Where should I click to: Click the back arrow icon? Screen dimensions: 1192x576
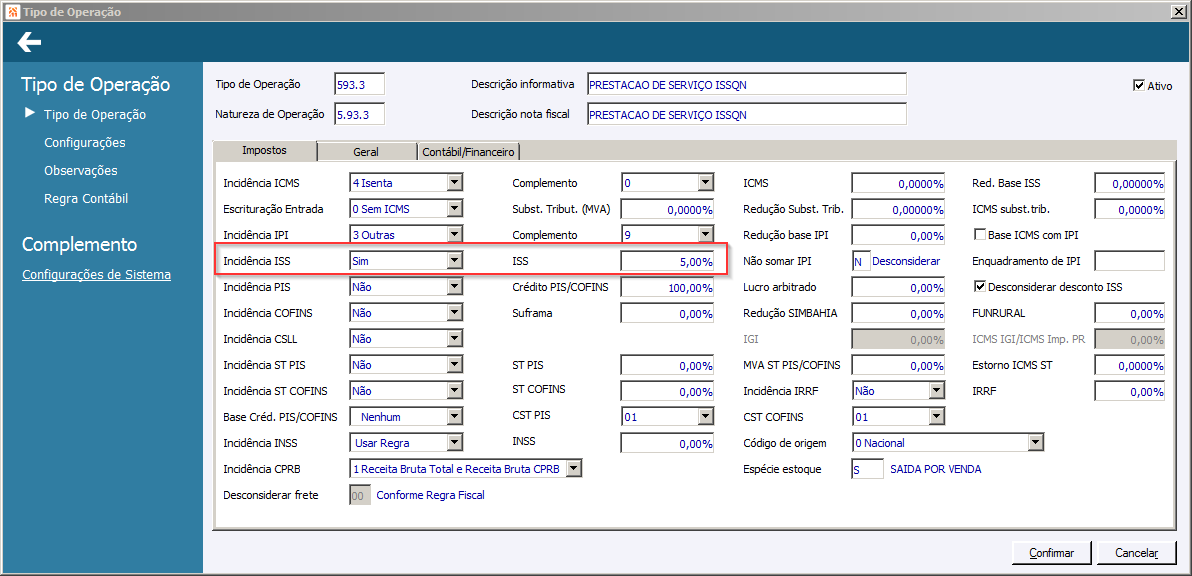(x=29, y=42)
